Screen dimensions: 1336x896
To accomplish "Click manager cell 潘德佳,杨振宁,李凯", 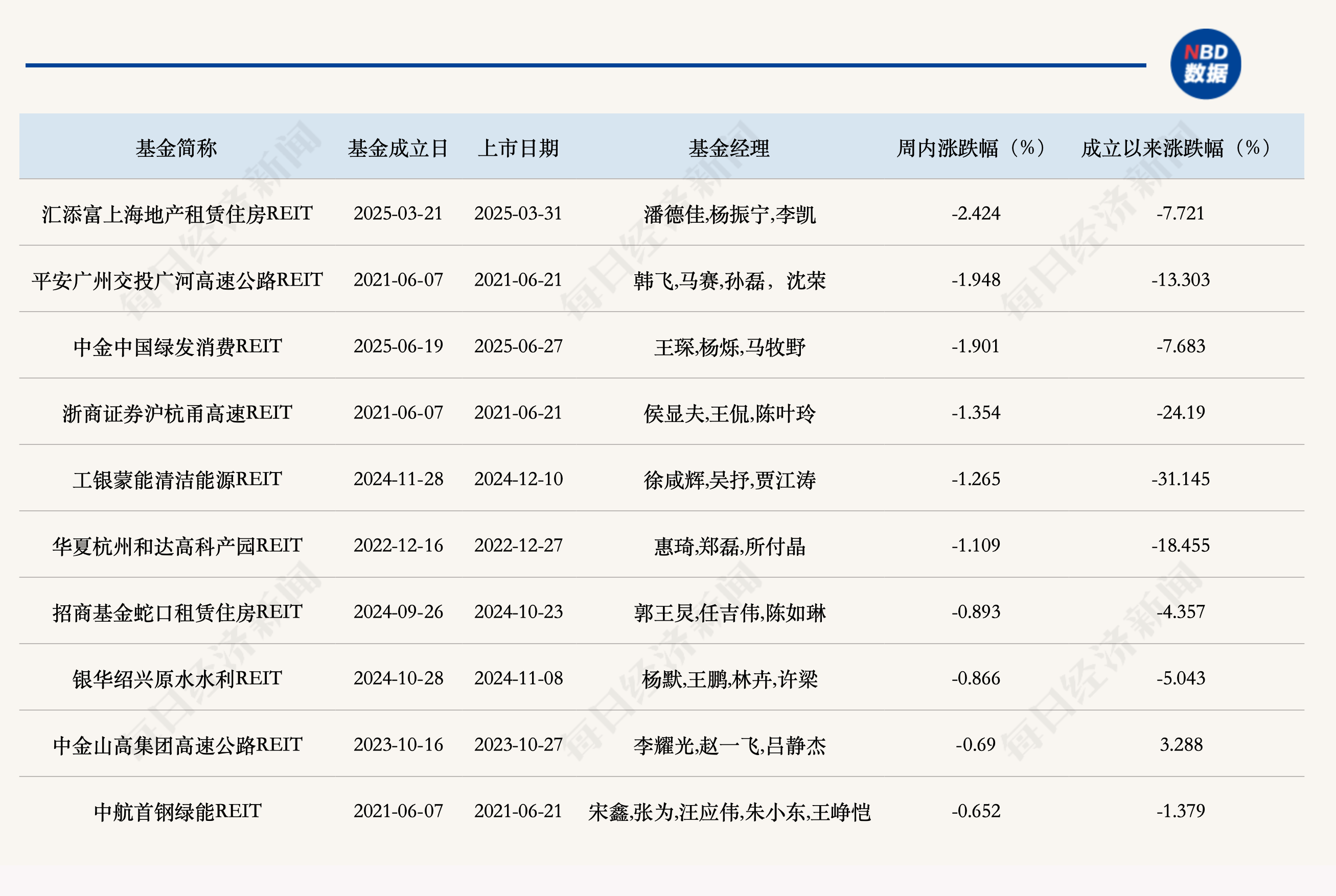I will point(729,214).
